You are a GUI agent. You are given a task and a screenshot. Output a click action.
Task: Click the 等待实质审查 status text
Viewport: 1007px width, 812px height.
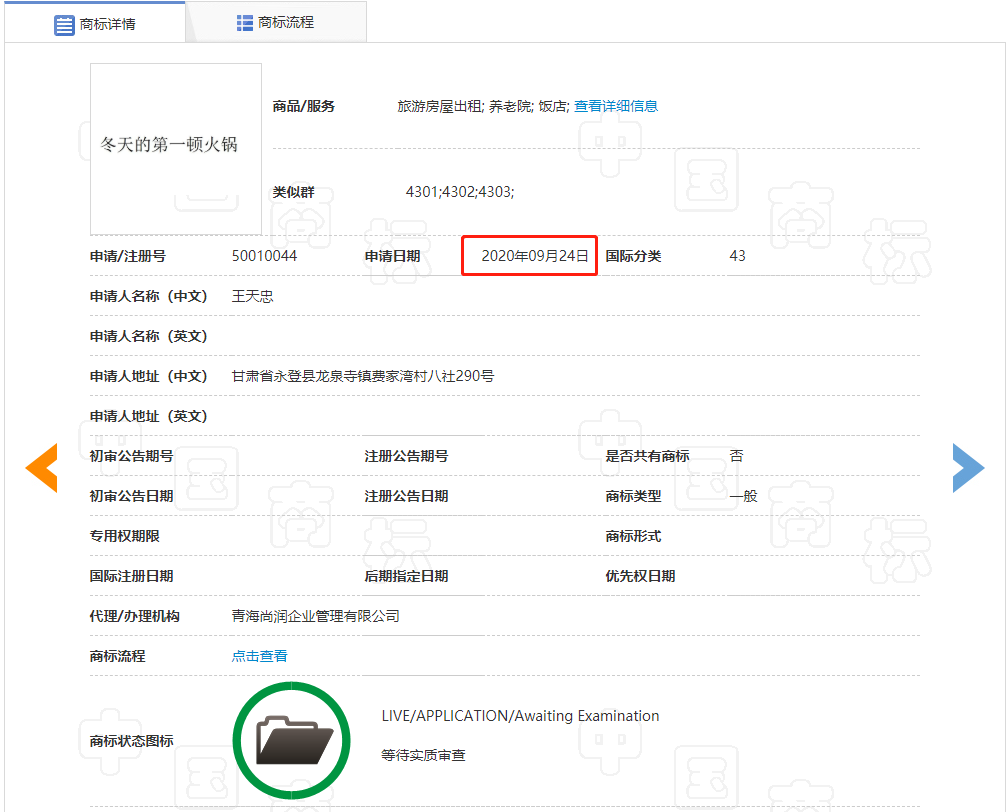[423, 756]
